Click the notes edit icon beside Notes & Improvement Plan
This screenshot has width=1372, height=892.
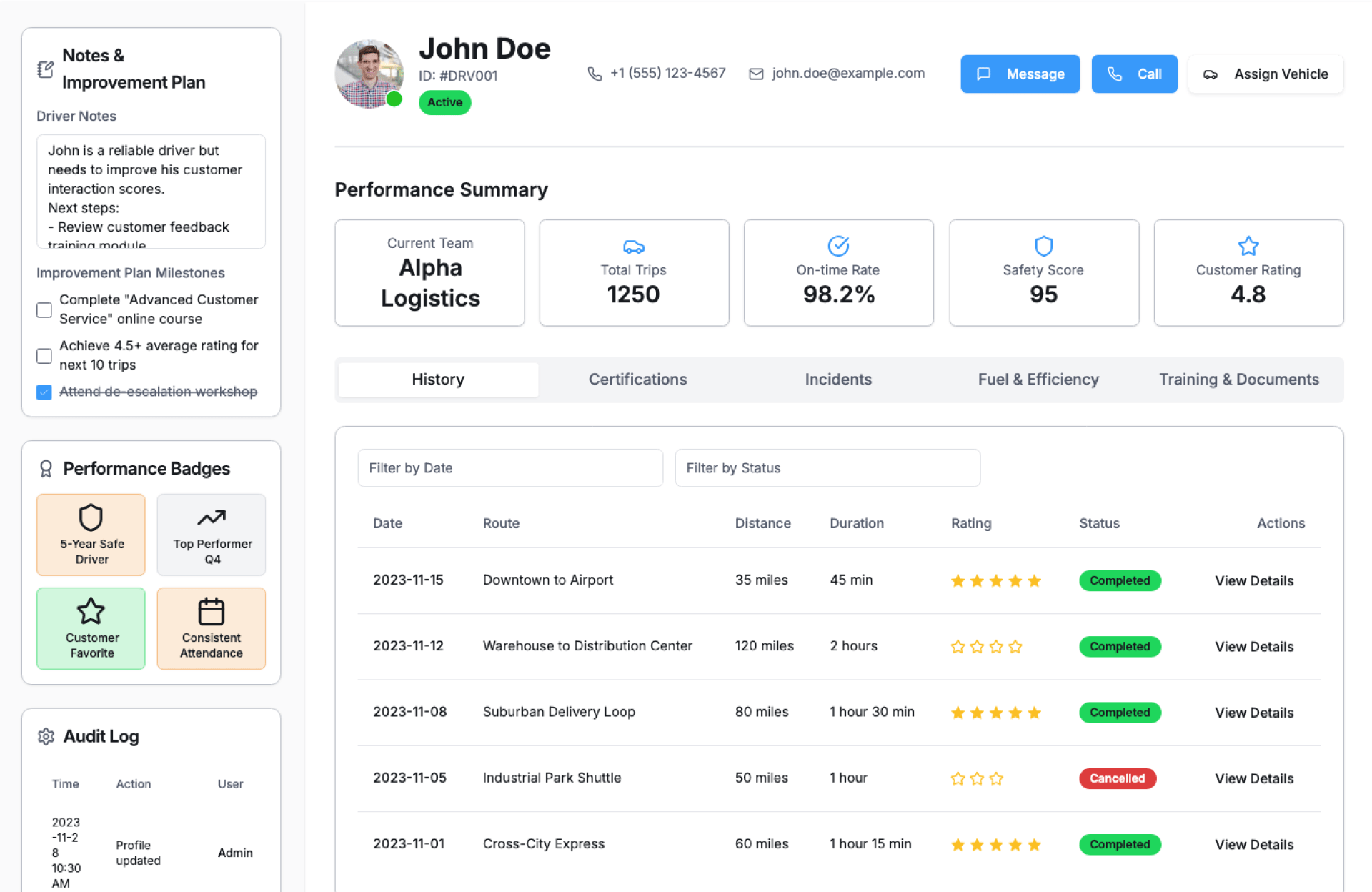coord(45,69)
